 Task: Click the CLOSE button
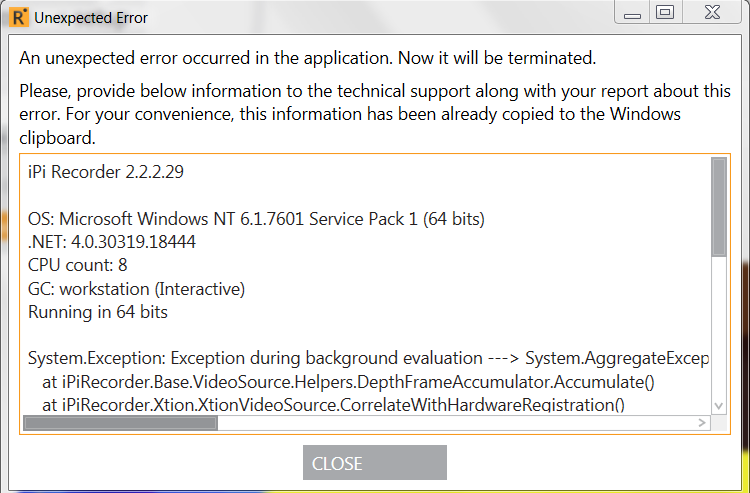tap(375, 462)
